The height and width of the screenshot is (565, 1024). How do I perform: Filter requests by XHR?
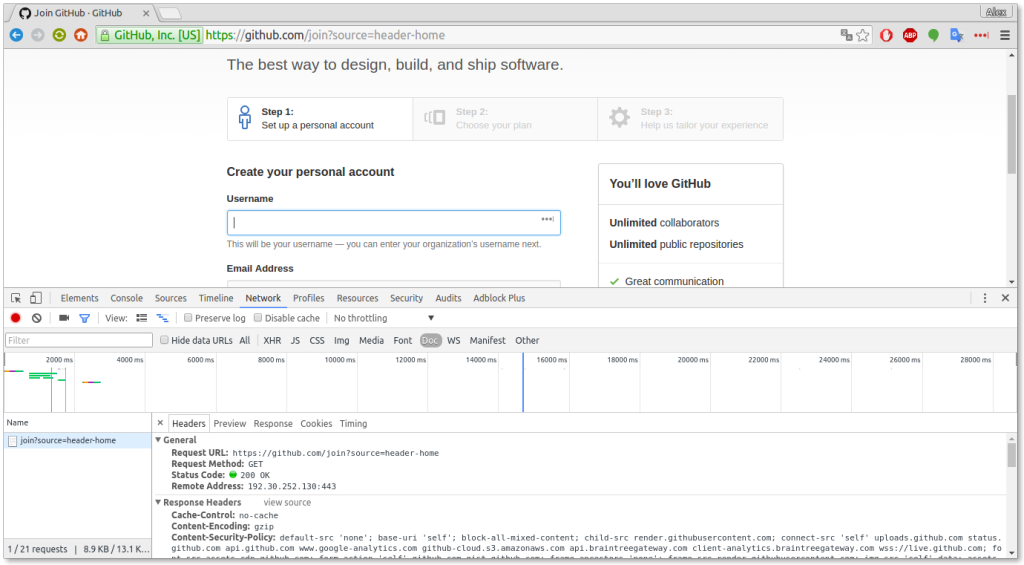272,340
